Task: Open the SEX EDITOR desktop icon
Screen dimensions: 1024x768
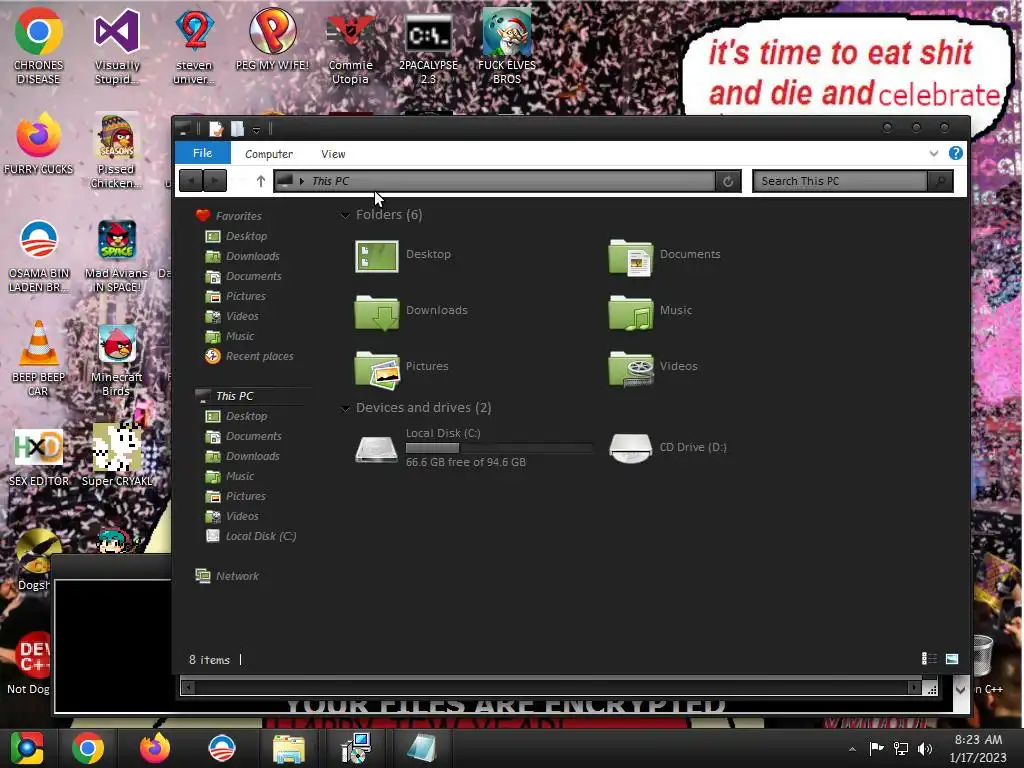Action: (x=39, y=457)
